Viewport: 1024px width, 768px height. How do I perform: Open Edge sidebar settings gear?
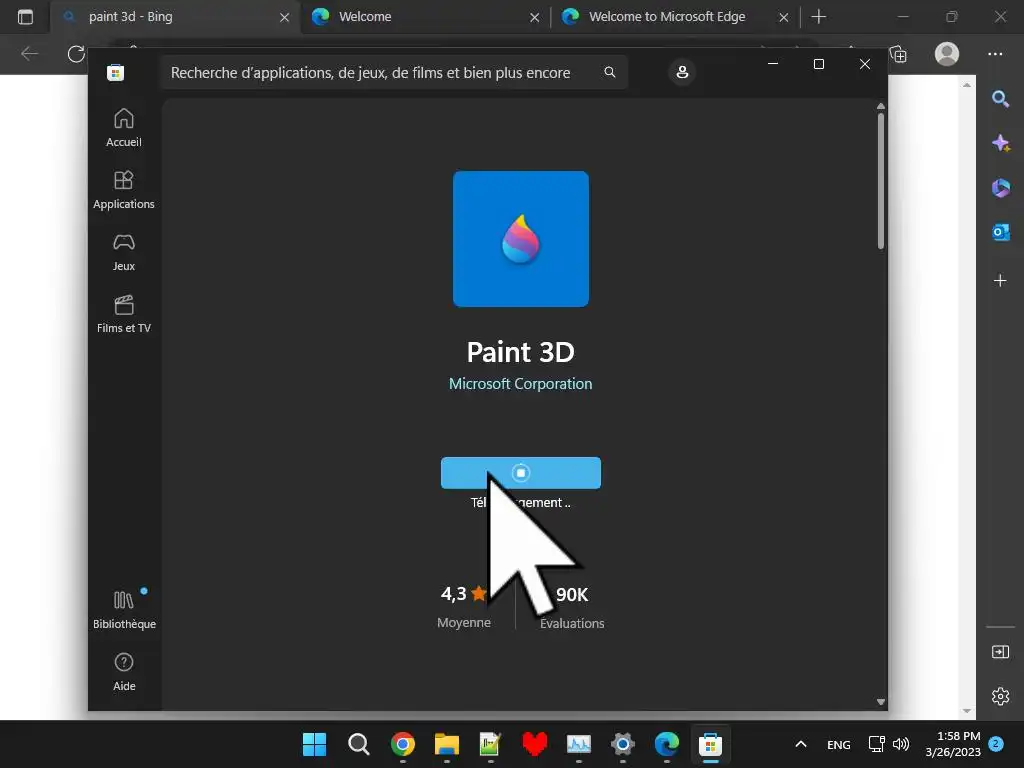[x=1000, y=696]
